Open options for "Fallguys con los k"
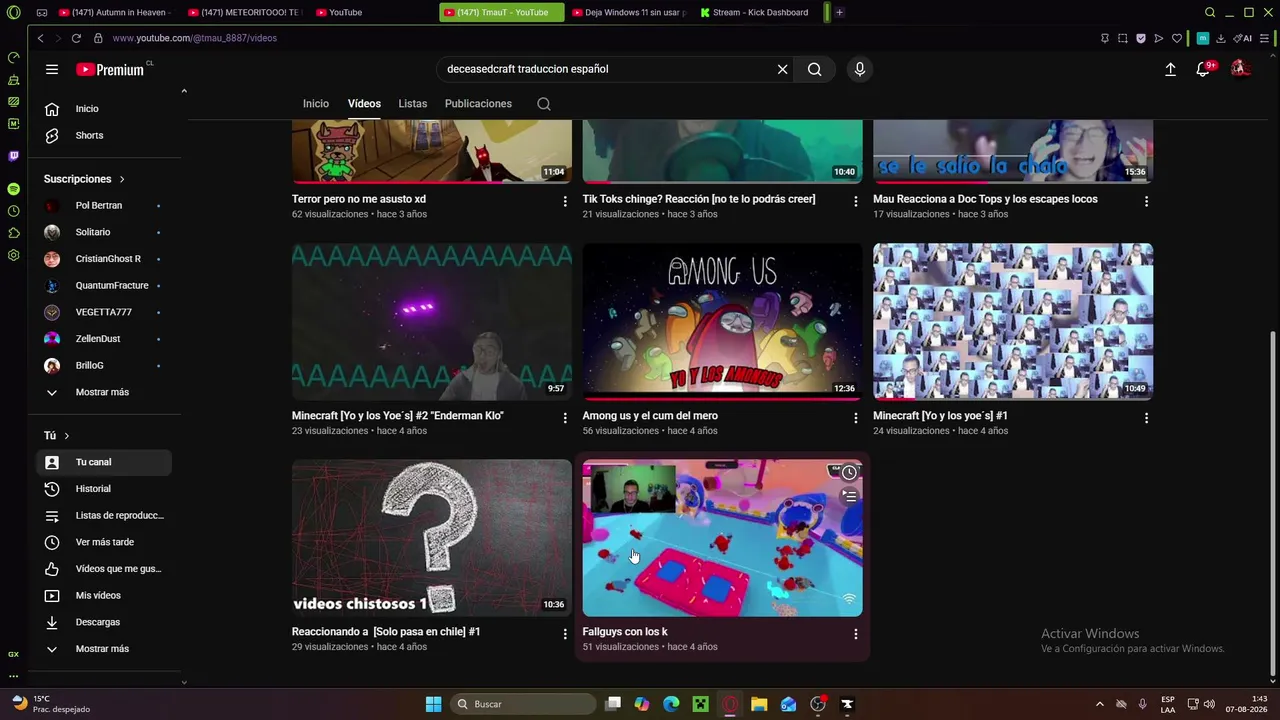This screenshot has width=1280, height=720. pos(855,634)
